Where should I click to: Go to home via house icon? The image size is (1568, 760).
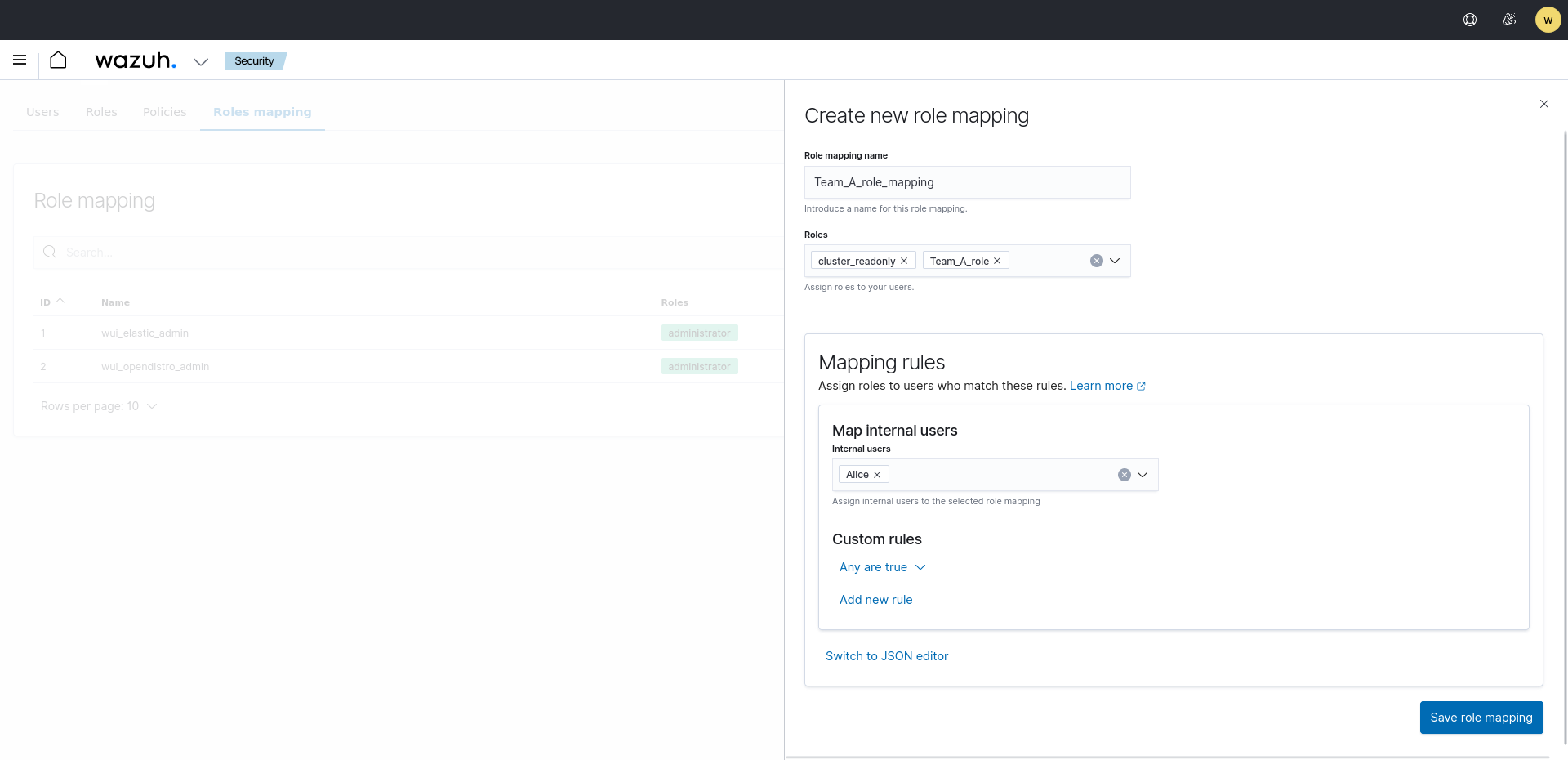pos(58,60)
